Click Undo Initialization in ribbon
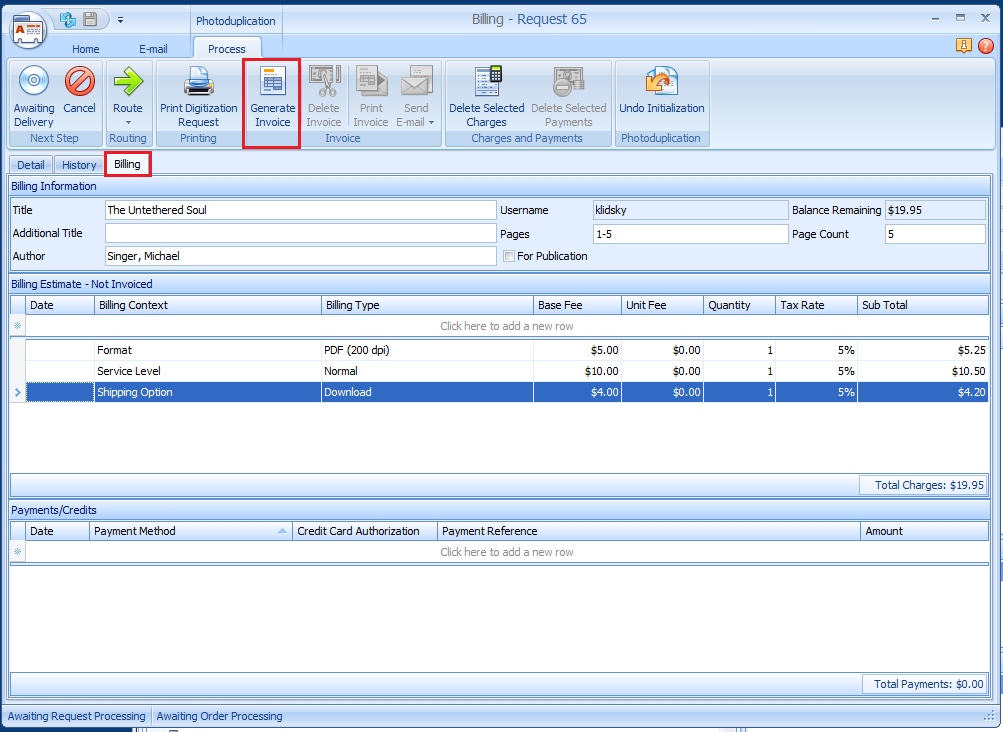Screen dimensions: 1003x732 tap(661, 82)
